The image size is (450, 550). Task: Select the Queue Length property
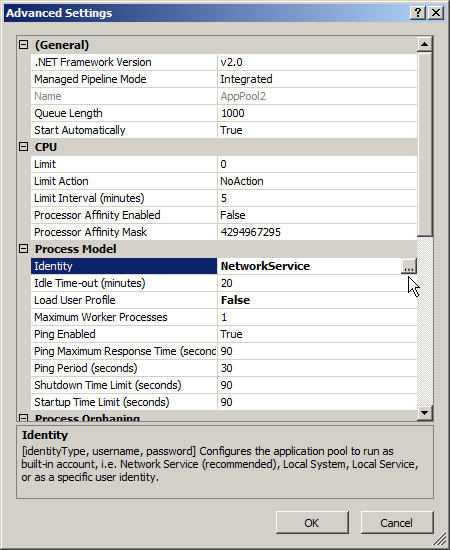[124, 113]
